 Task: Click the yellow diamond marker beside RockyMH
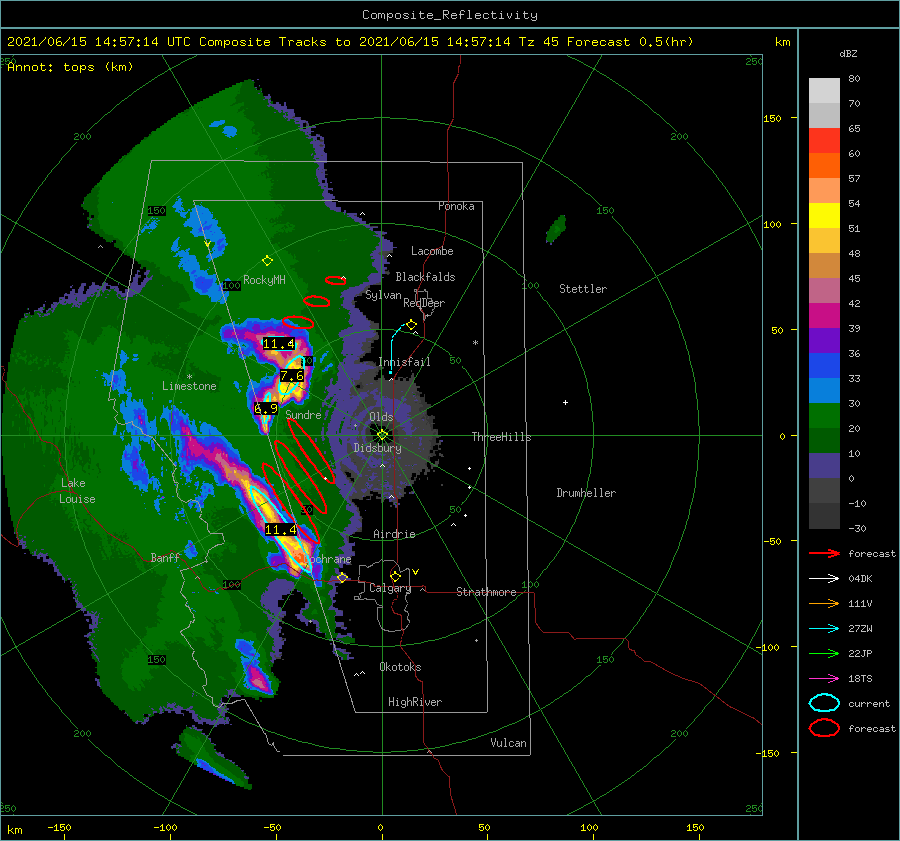coord(267,261)
